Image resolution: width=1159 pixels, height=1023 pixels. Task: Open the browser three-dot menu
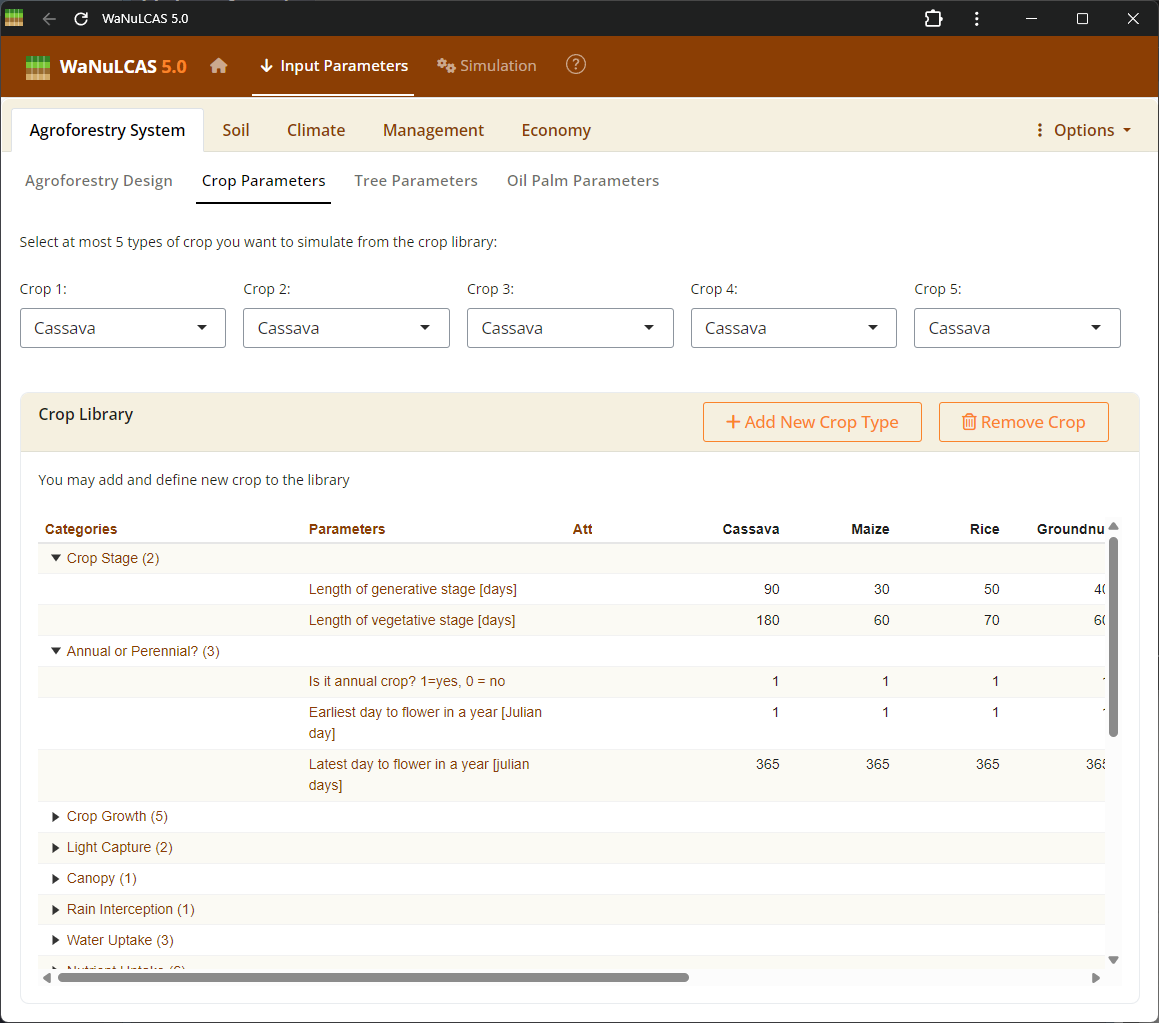pyautogui.click(x=976, y=18)
